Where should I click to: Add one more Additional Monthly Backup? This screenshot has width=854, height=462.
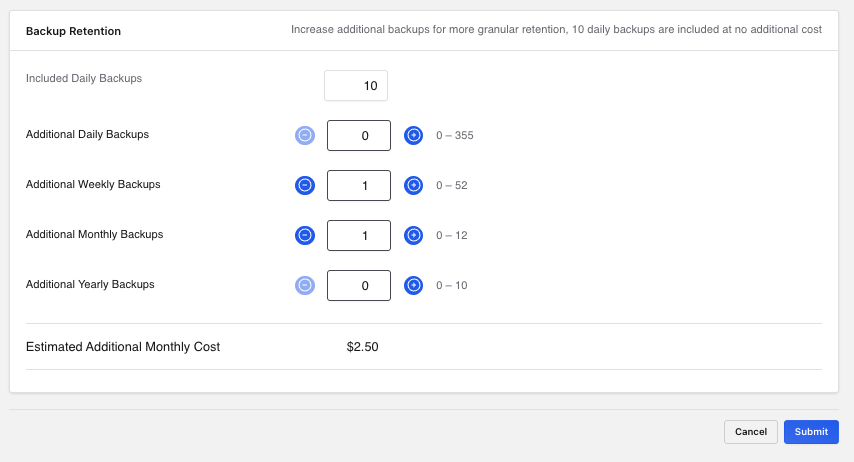(413, 235)
